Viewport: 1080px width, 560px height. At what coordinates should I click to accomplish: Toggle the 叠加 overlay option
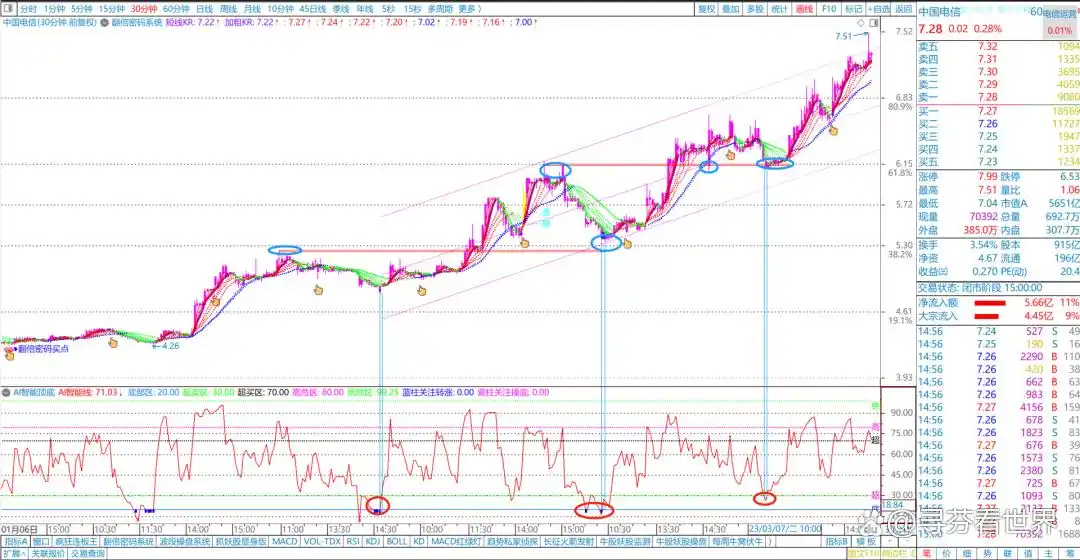(731, 8)
